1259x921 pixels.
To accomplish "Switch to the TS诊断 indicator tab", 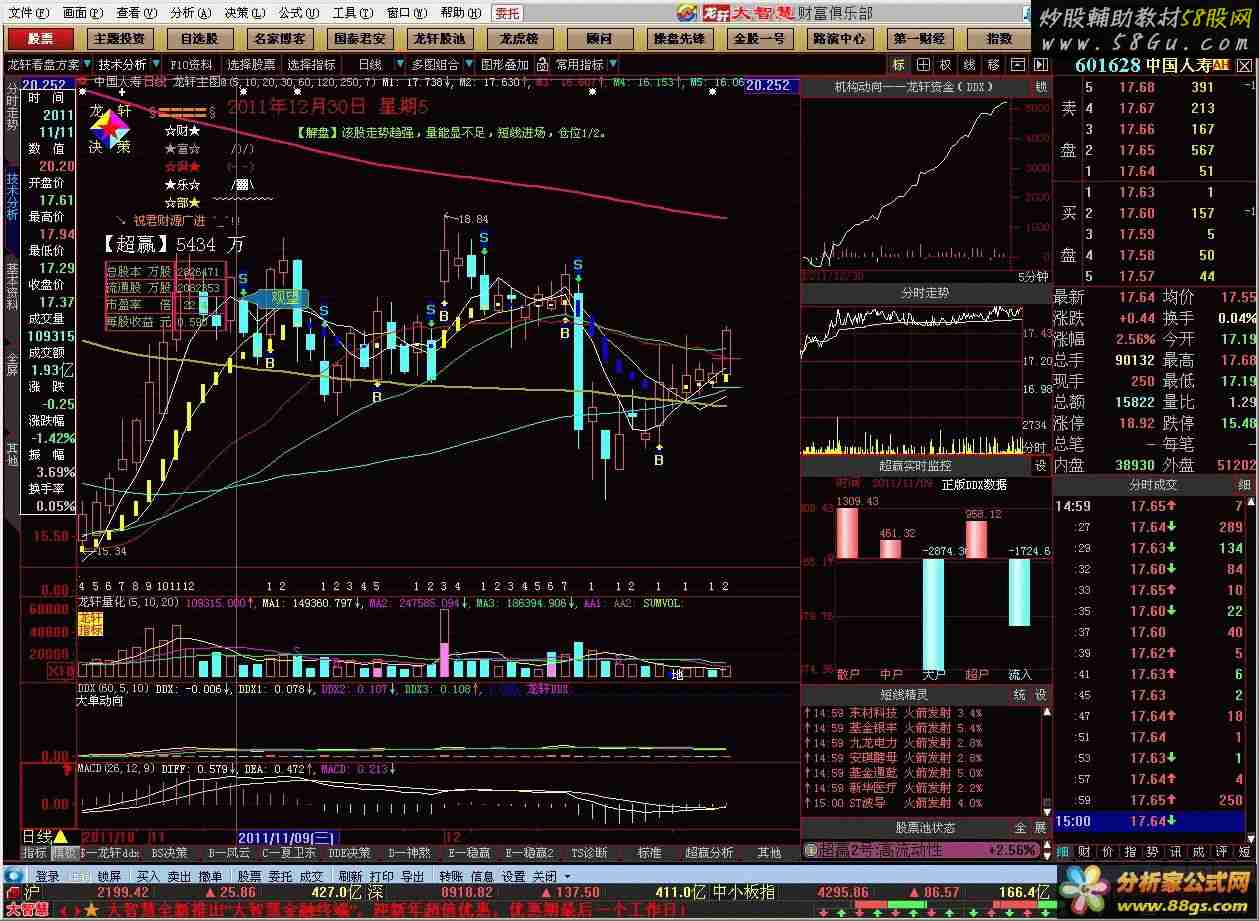I will coord(590,853).
